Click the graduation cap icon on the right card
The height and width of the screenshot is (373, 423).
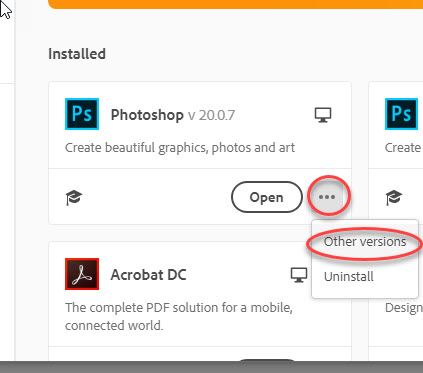[394, 198]
